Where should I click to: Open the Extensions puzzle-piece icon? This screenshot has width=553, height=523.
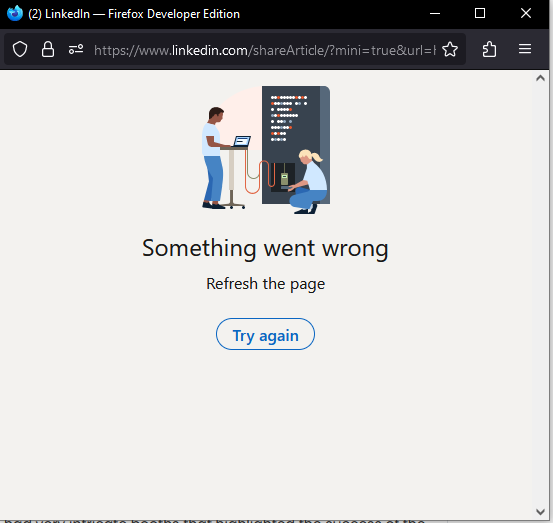489,49
